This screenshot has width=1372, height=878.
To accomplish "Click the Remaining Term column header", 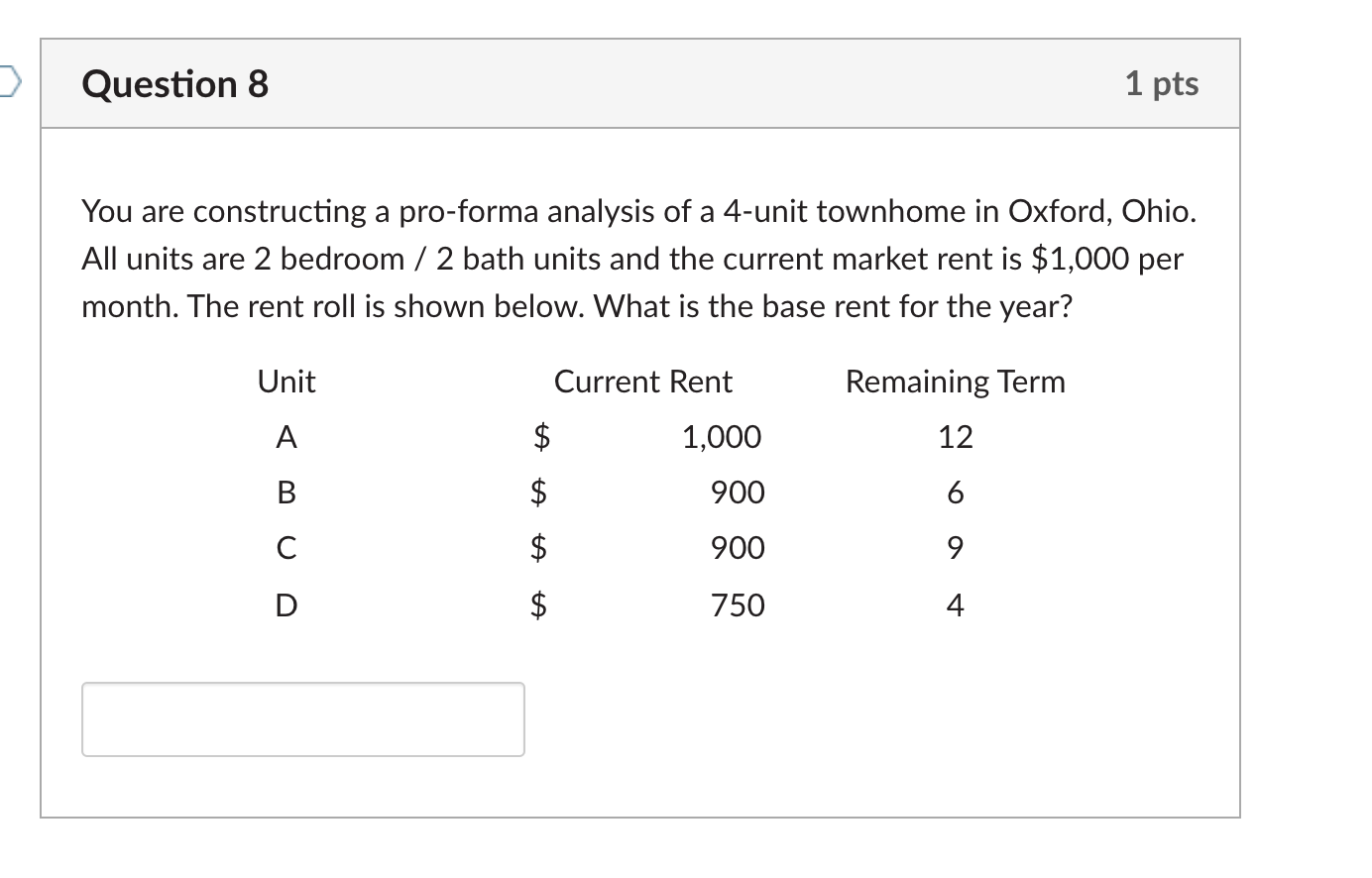I will point(955,381).
